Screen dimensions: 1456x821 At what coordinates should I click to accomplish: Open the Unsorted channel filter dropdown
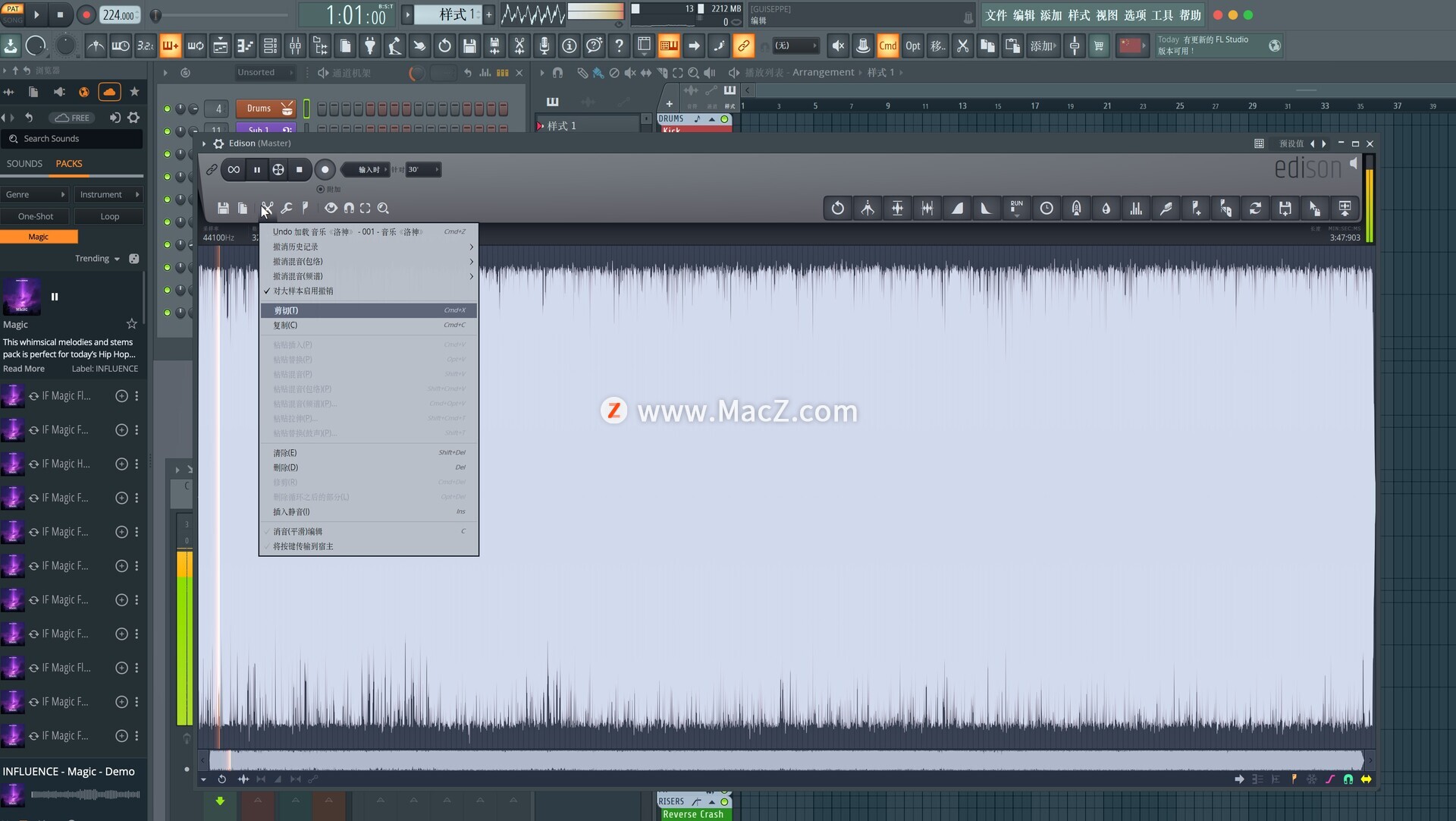point(264,73)
